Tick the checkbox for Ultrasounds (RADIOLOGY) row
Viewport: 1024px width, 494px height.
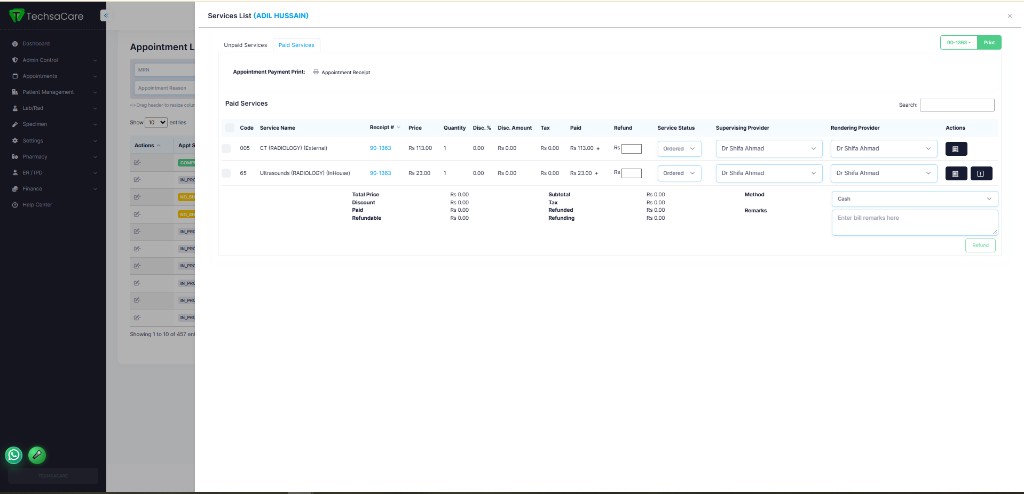[x=226, y=173]
